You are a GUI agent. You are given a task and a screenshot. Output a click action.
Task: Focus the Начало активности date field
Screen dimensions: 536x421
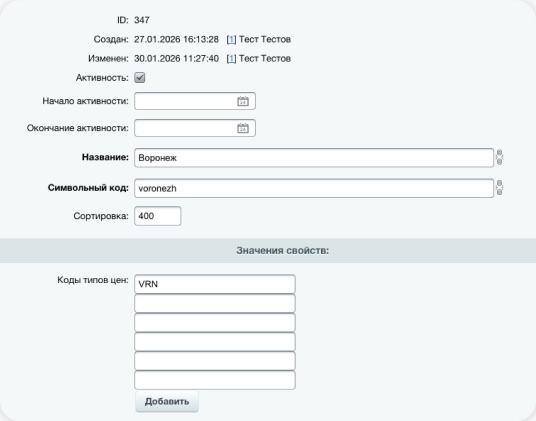click(195, 101)
